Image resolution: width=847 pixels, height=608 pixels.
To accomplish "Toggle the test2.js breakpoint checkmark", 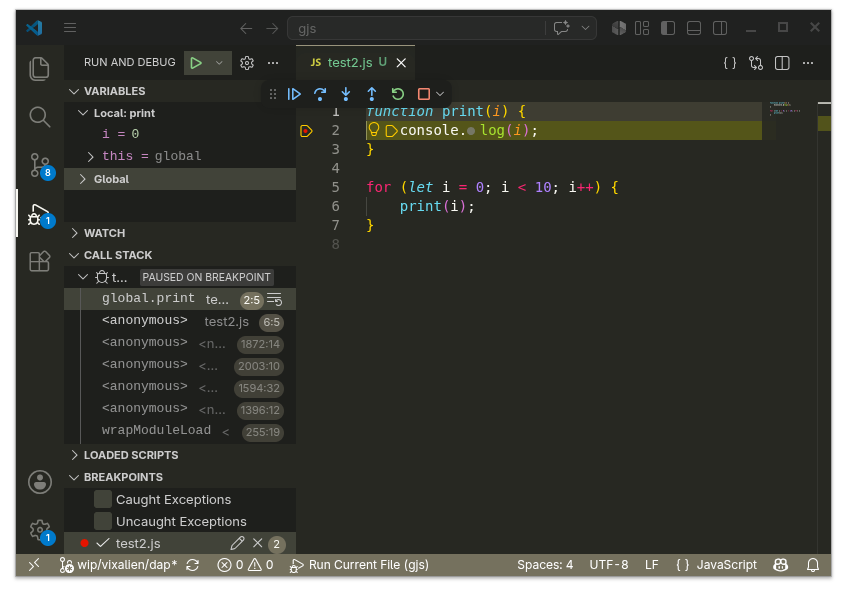I will (x=103, y=543).
